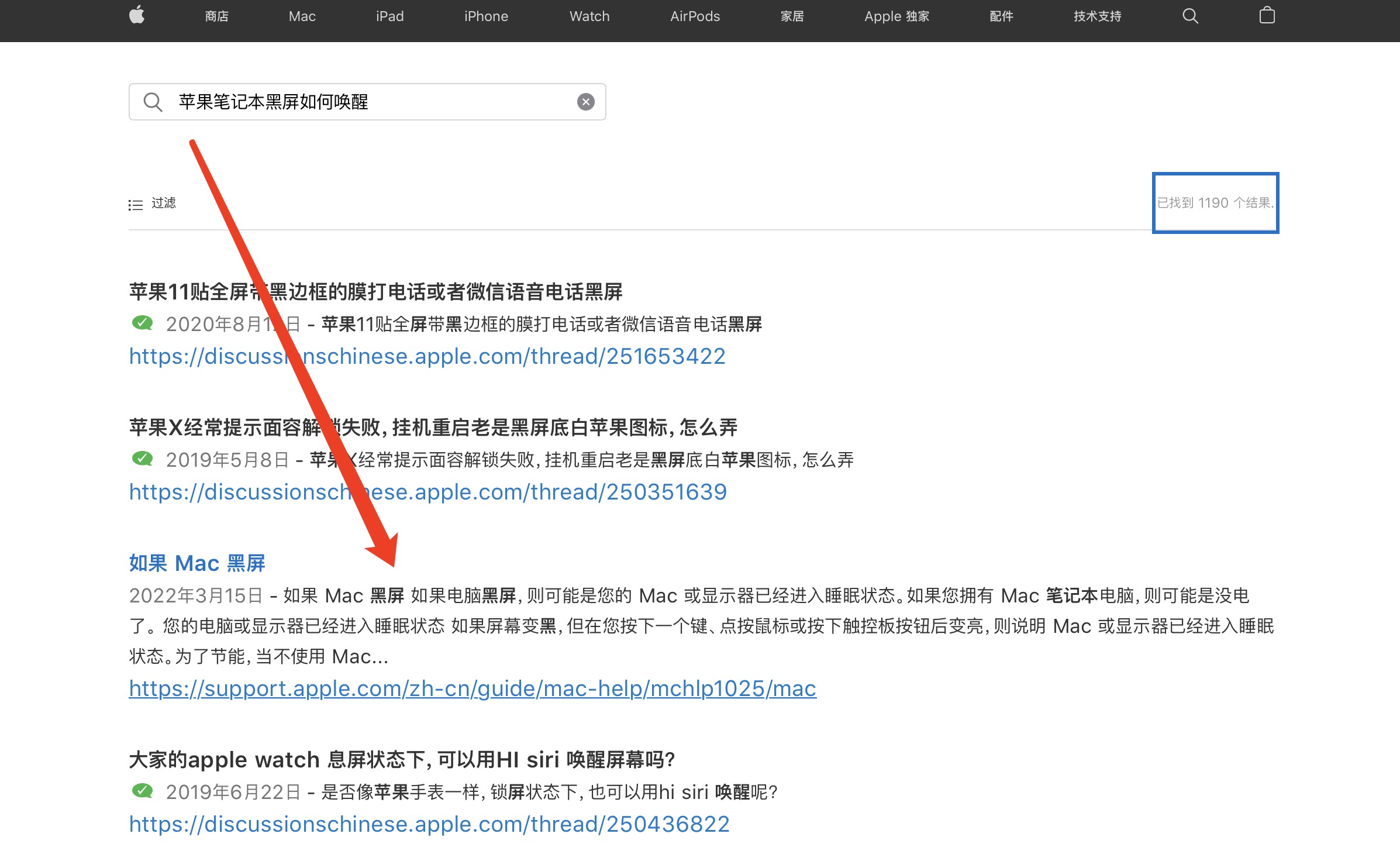Open the 技术支持 menu item
This screenshot has width=1400, height=868.
point(1097,16)
